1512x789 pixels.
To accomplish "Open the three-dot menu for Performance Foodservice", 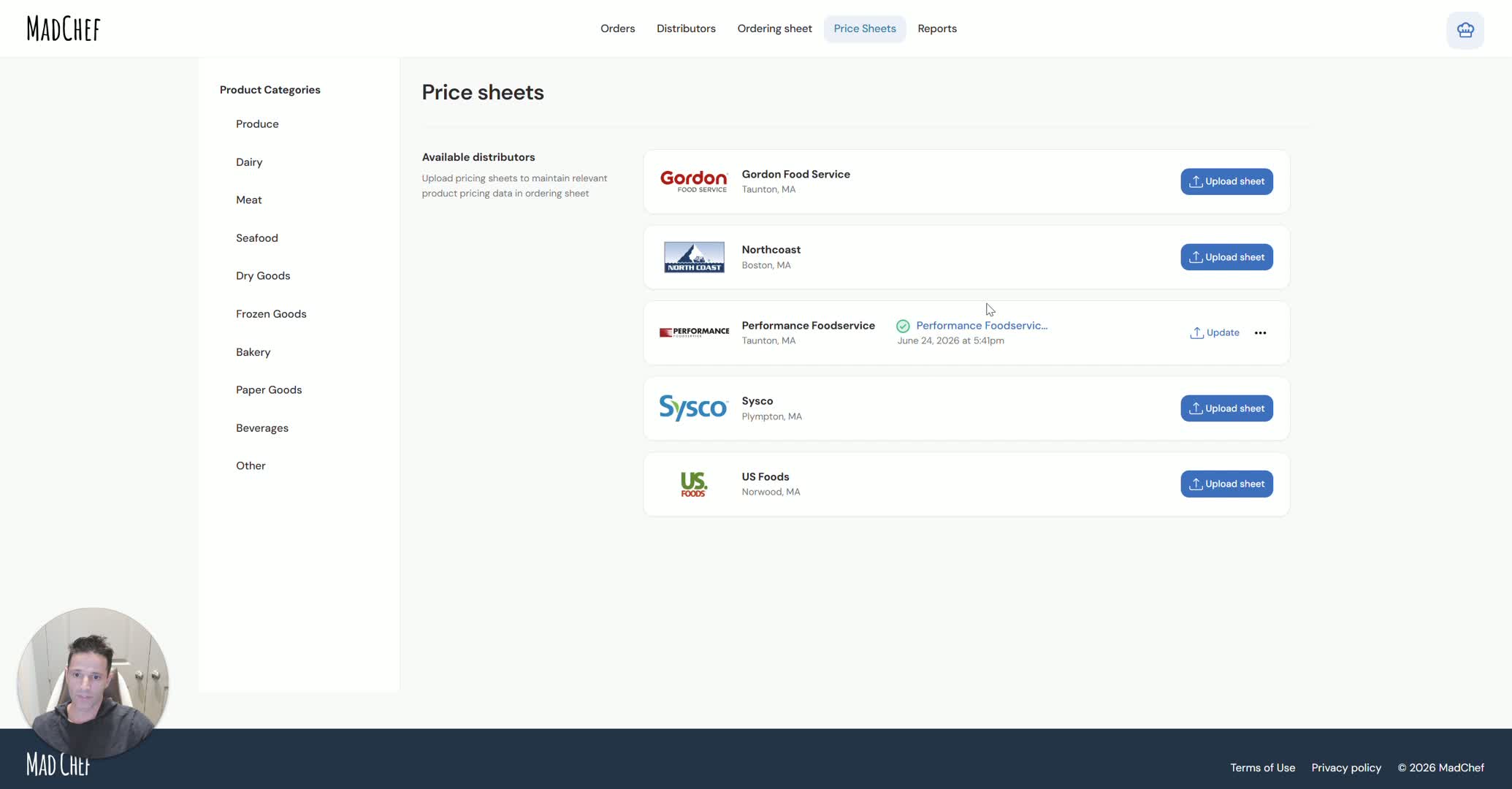I will (1260, 332).
